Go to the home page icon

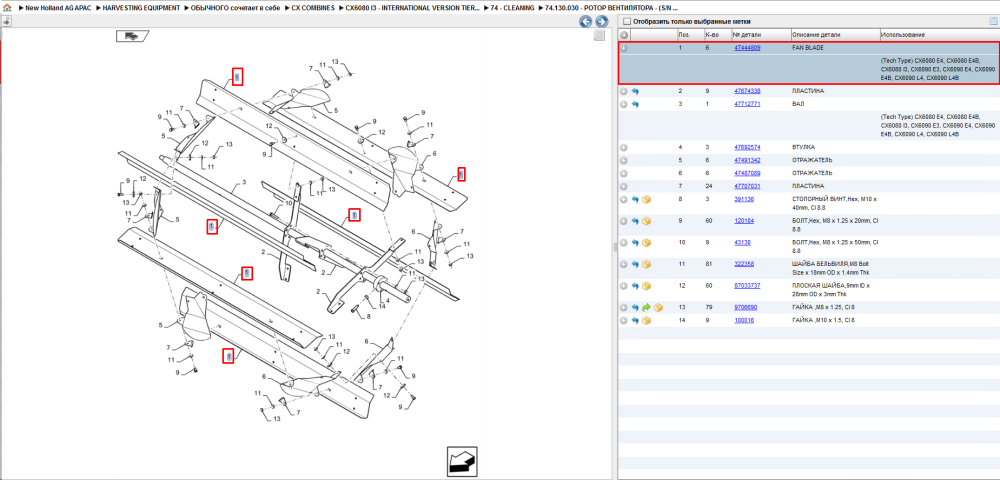coord(6,8)
